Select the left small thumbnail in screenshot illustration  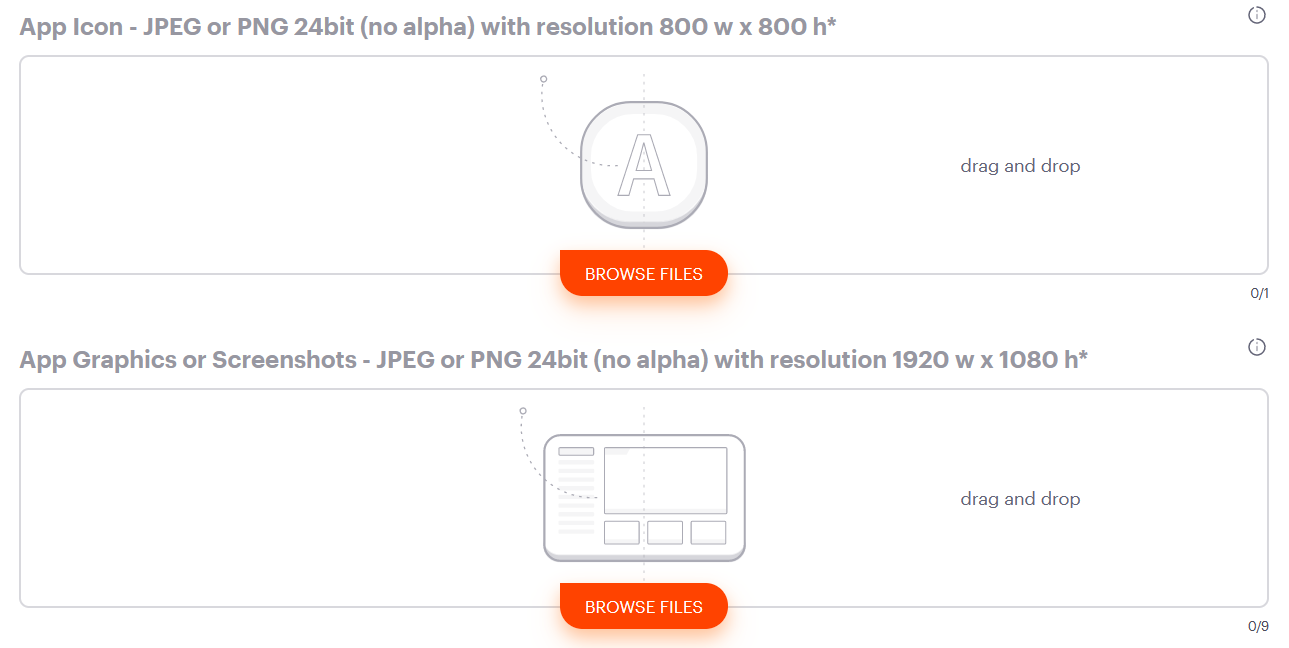(621, 532)
